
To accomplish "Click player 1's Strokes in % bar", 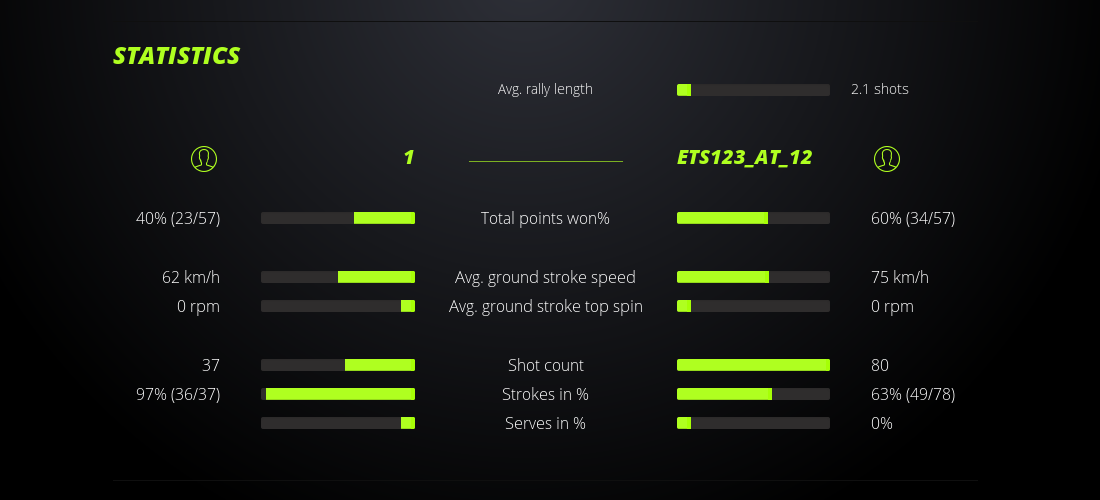I will tap(338, 394).
